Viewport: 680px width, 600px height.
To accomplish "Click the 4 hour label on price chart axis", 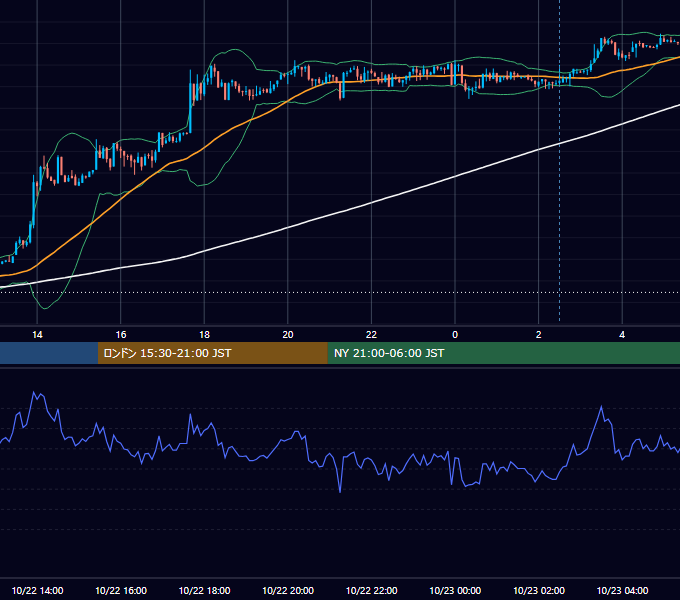I will [622, 335].
